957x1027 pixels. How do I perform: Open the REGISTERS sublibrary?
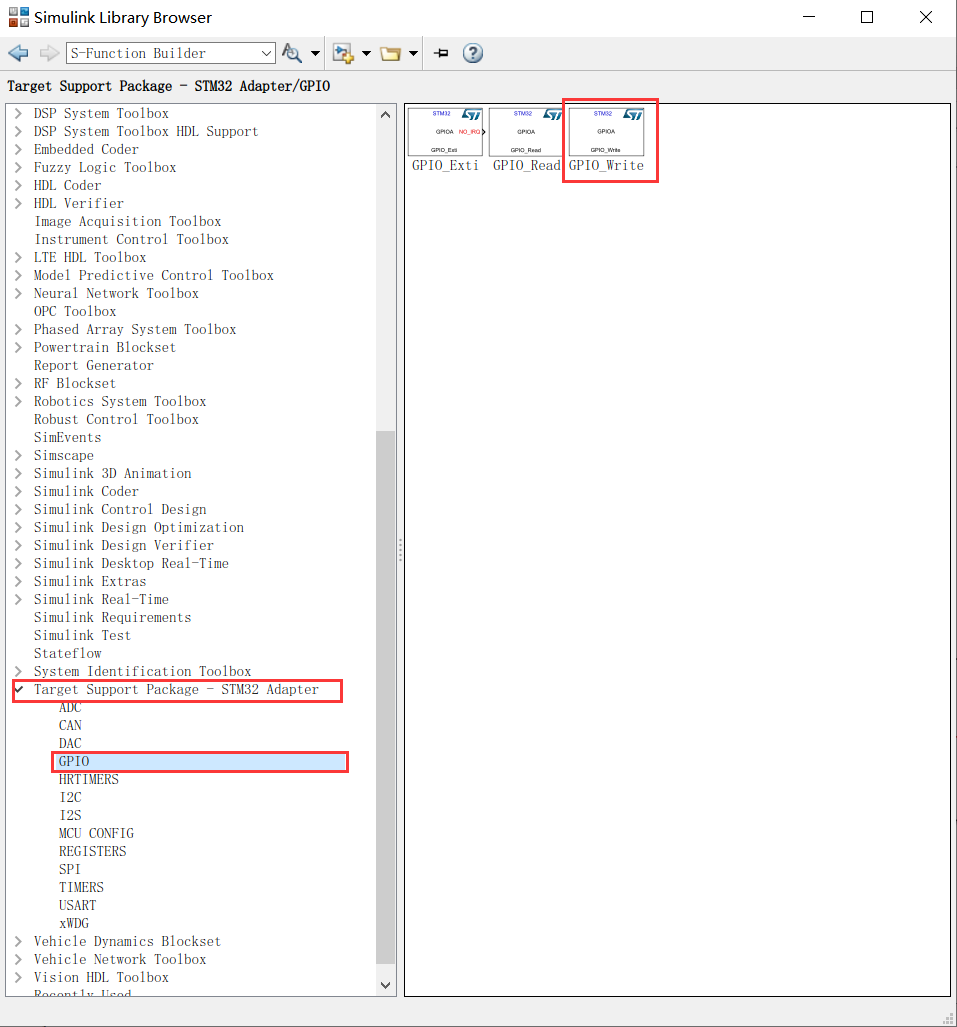pyautogui.click(x=92, y=851)
